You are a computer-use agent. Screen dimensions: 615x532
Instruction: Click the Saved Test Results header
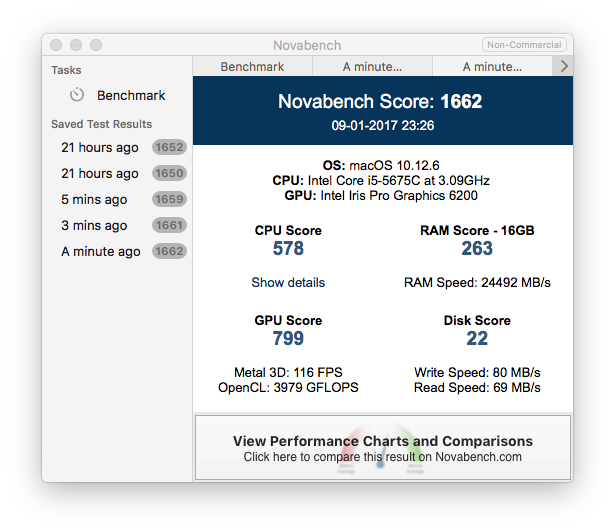pyautogui.click(x=102, y=124)
